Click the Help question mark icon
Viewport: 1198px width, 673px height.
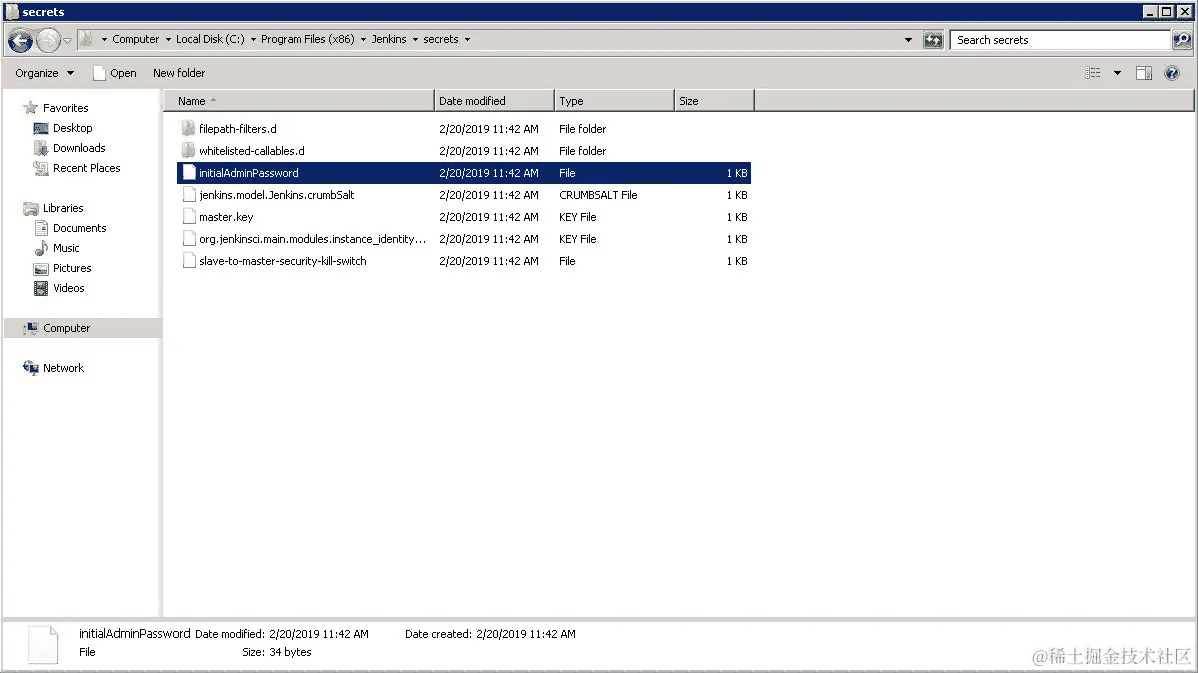tap(1171, 73)
